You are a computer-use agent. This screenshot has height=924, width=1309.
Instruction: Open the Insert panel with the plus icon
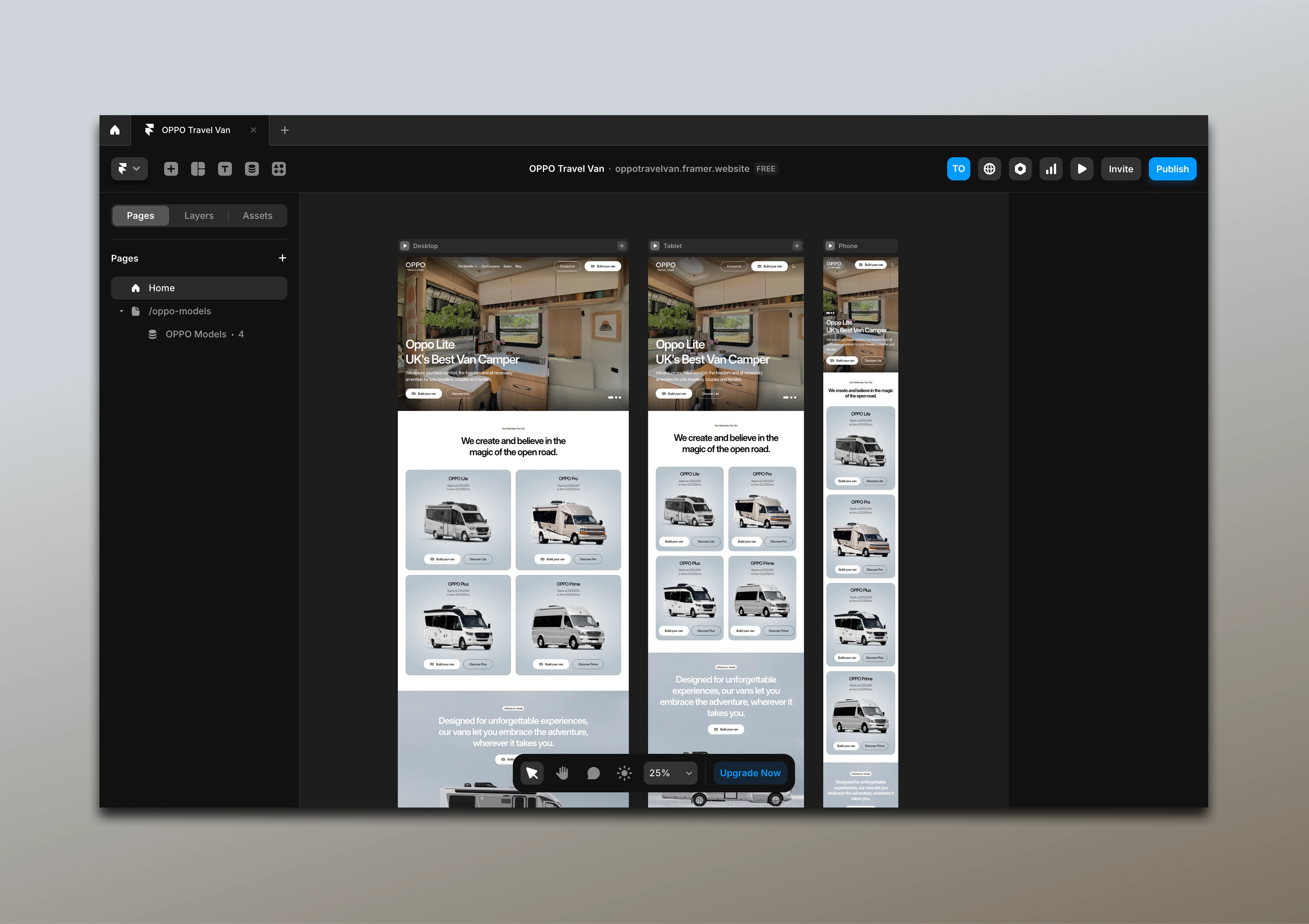click(171, 169)
